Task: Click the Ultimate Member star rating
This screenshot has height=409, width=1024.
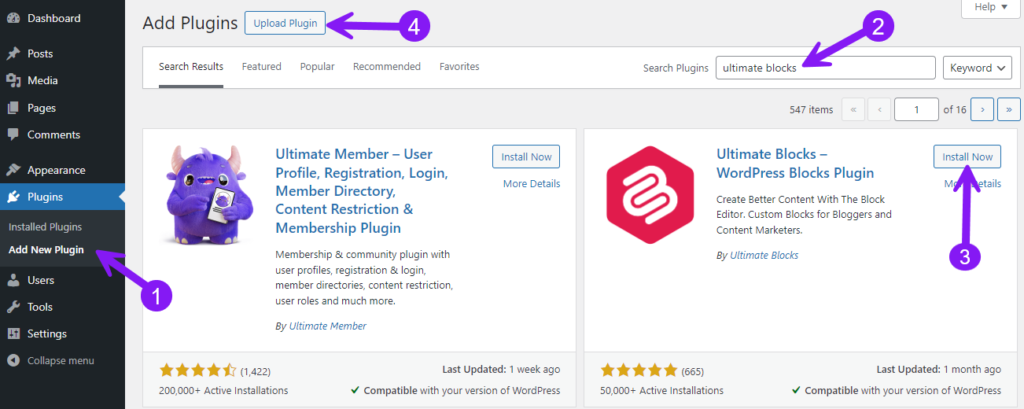Action: click(x=198, y=371)
